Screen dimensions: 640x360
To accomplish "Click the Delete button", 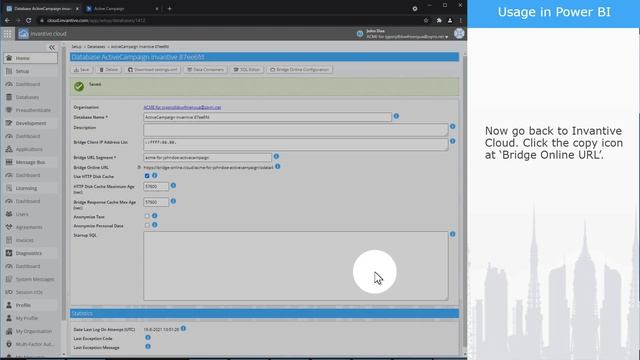I will [x=109, y=70].
